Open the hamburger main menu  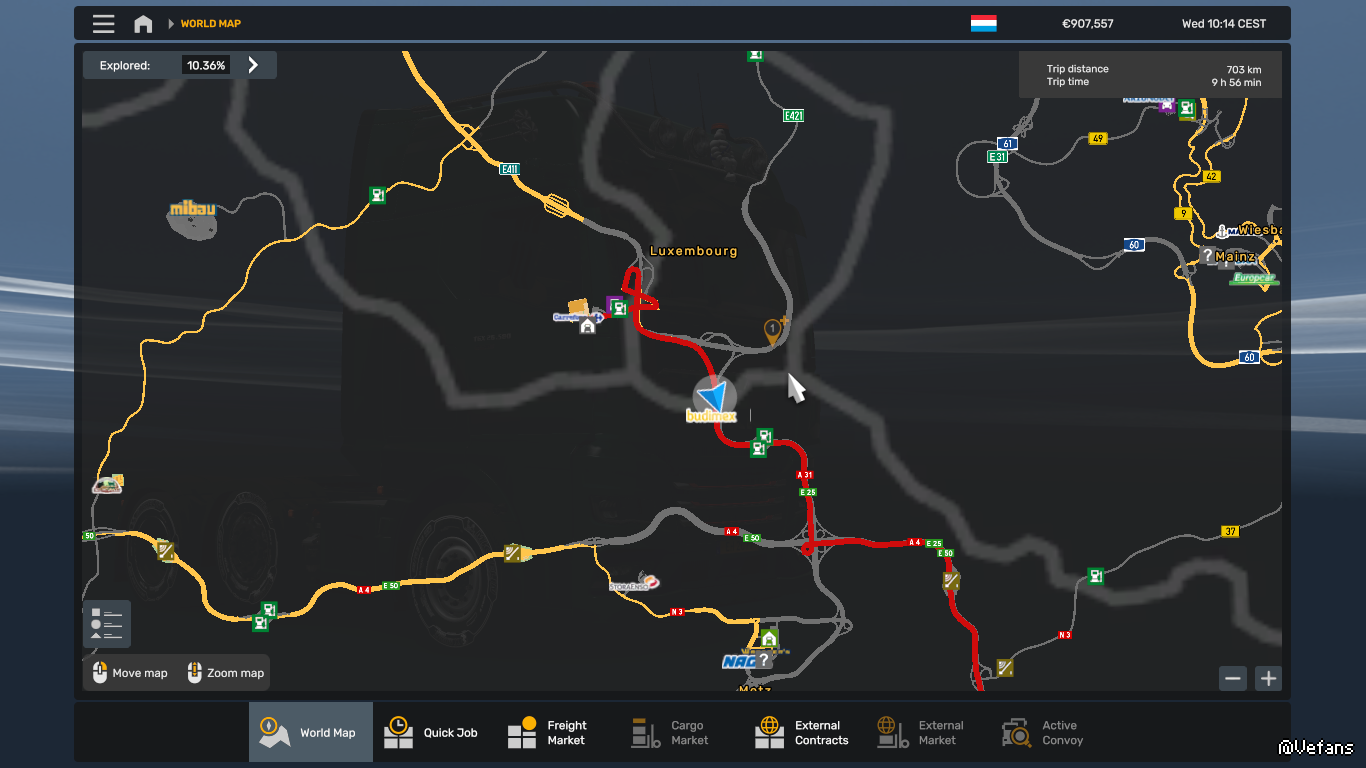click(x=103, y=24)
